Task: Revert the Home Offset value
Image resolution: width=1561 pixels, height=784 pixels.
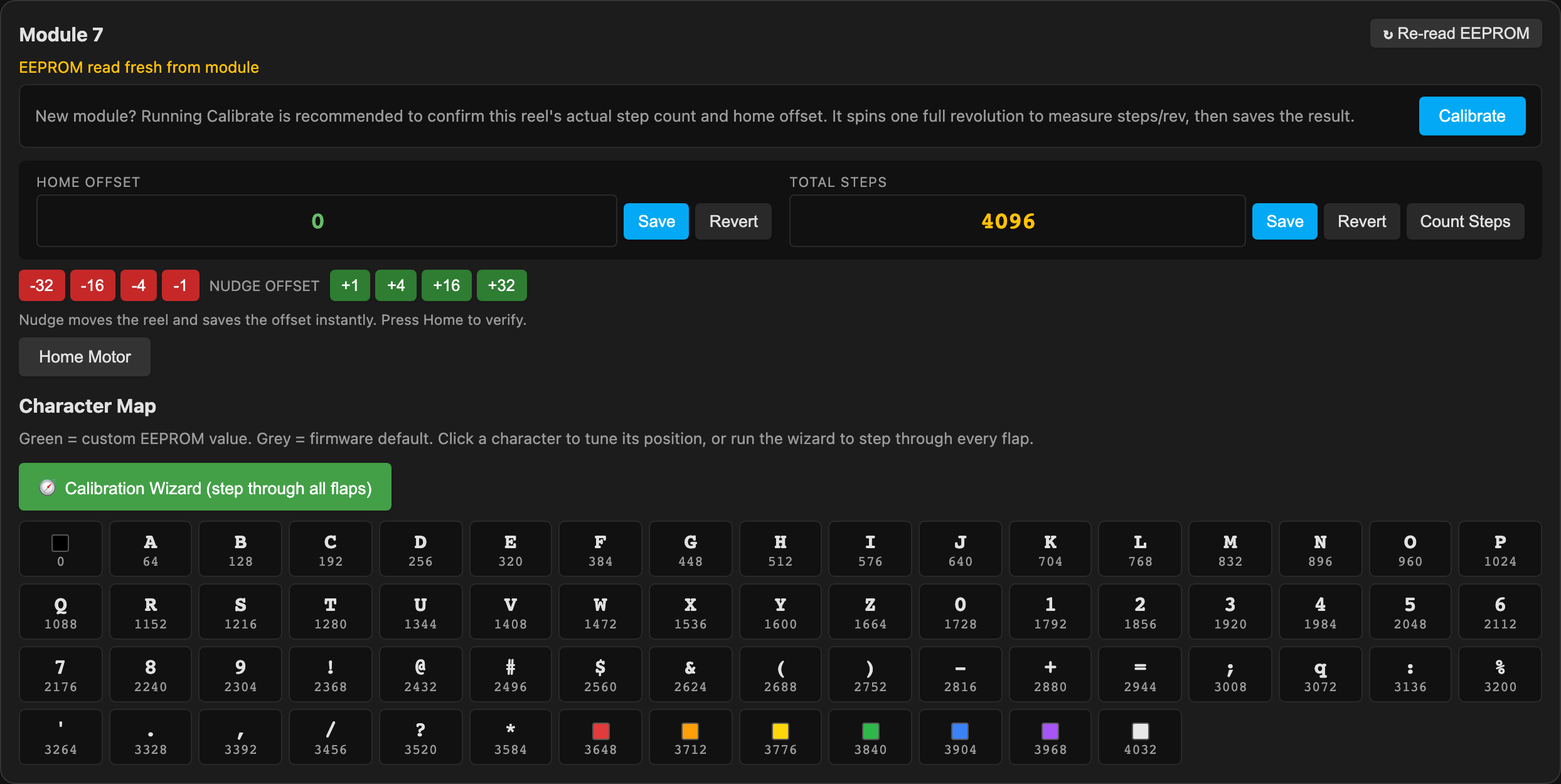Action: pyautogui.click(x=733, y=221)
